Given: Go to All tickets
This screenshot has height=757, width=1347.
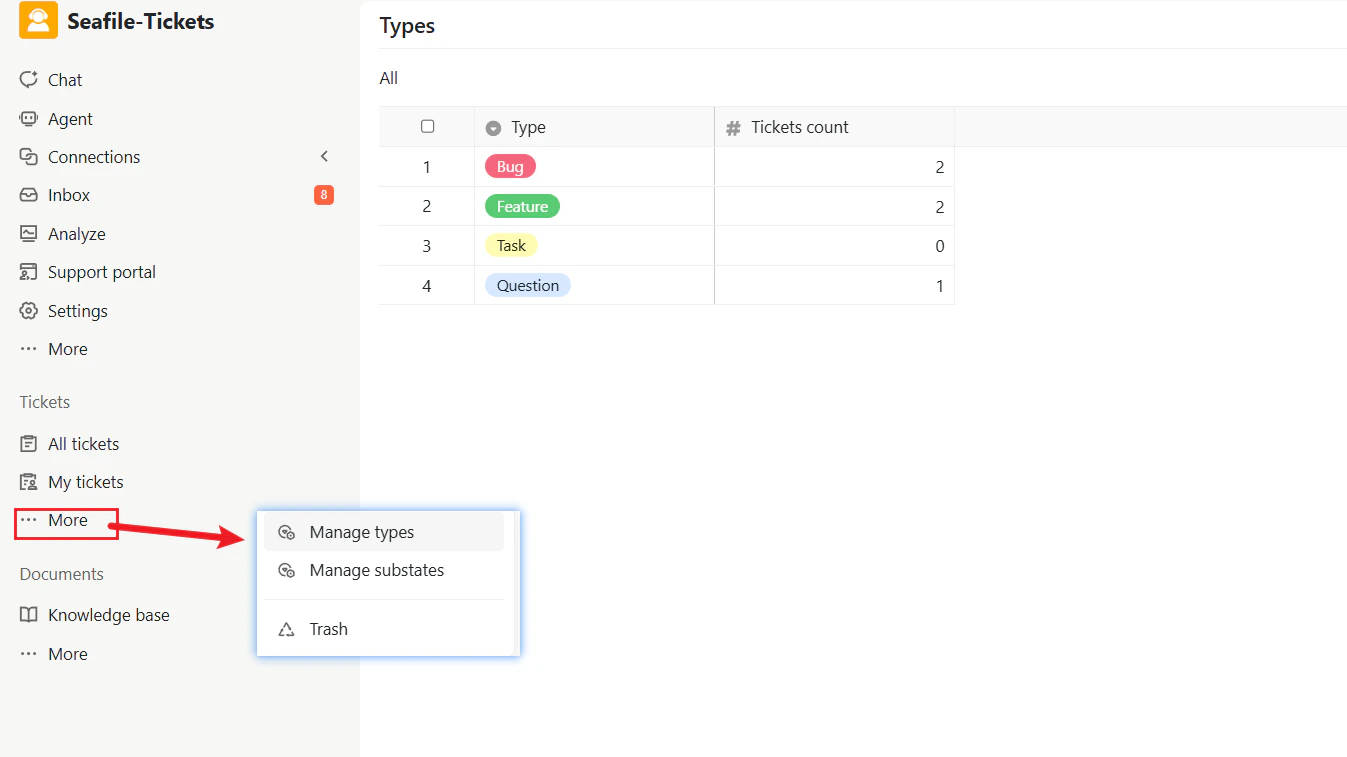Looking at the screenshot, I should [x=83, y=444].
